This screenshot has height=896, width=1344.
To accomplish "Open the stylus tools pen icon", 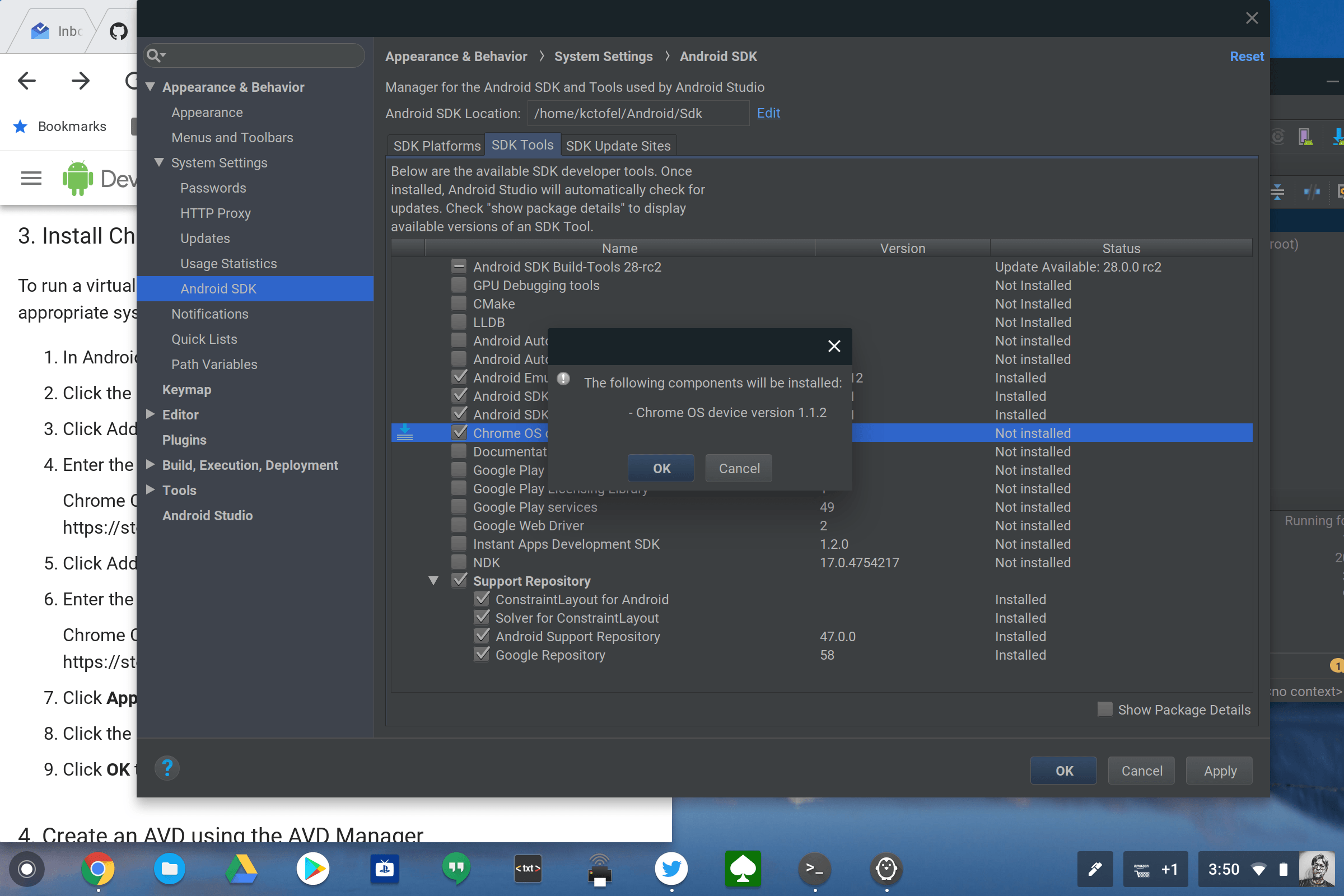I will point(1095,869).
